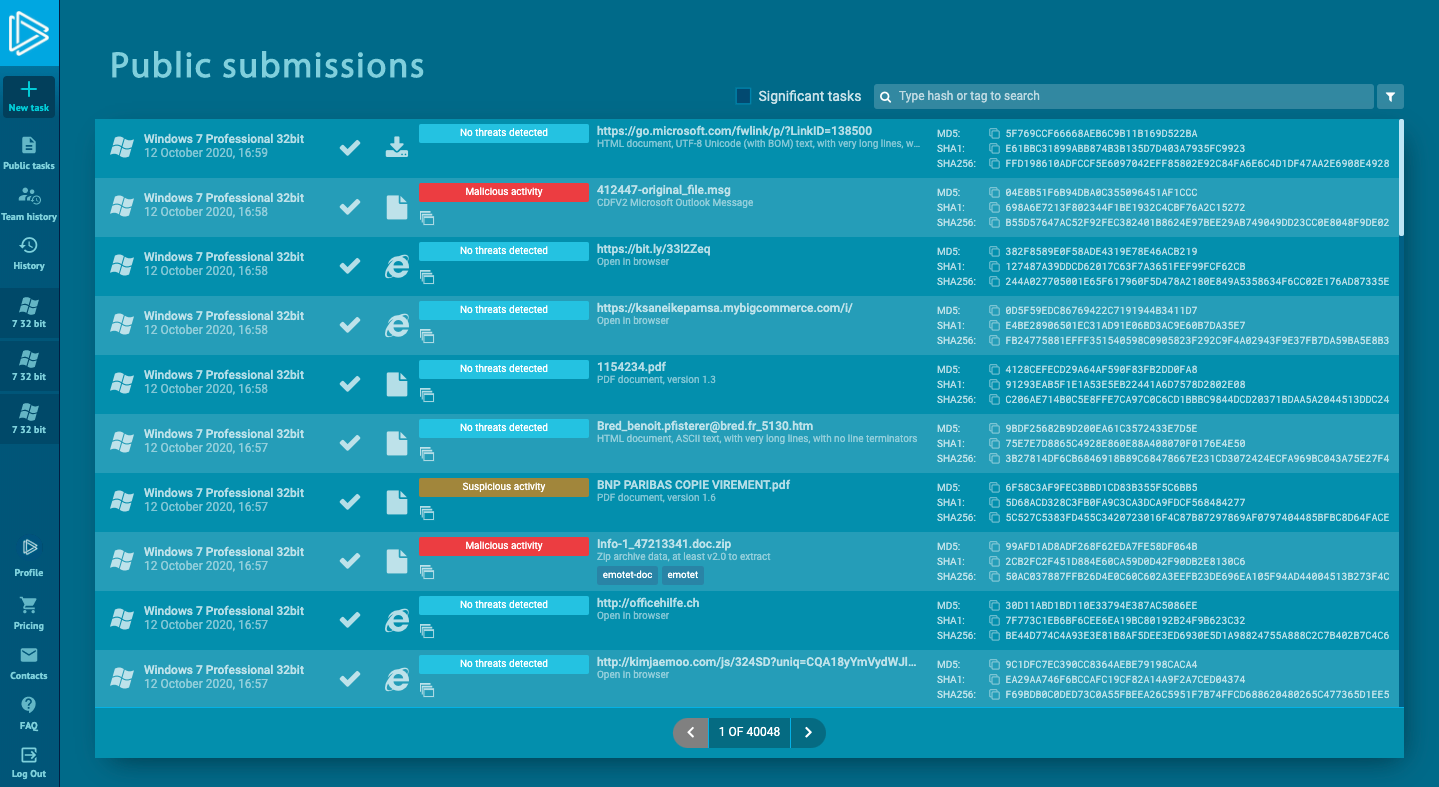Go to previous page arrow
The width and height of the screenshot is (1439, 787).
[x=690, y=732]
